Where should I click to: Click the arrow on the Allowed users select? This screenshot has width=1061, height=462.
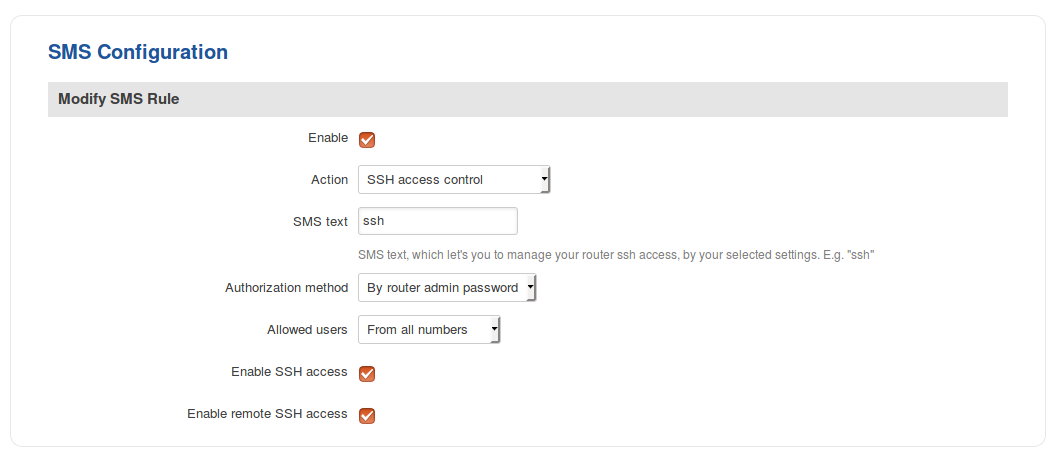(494, 330)
